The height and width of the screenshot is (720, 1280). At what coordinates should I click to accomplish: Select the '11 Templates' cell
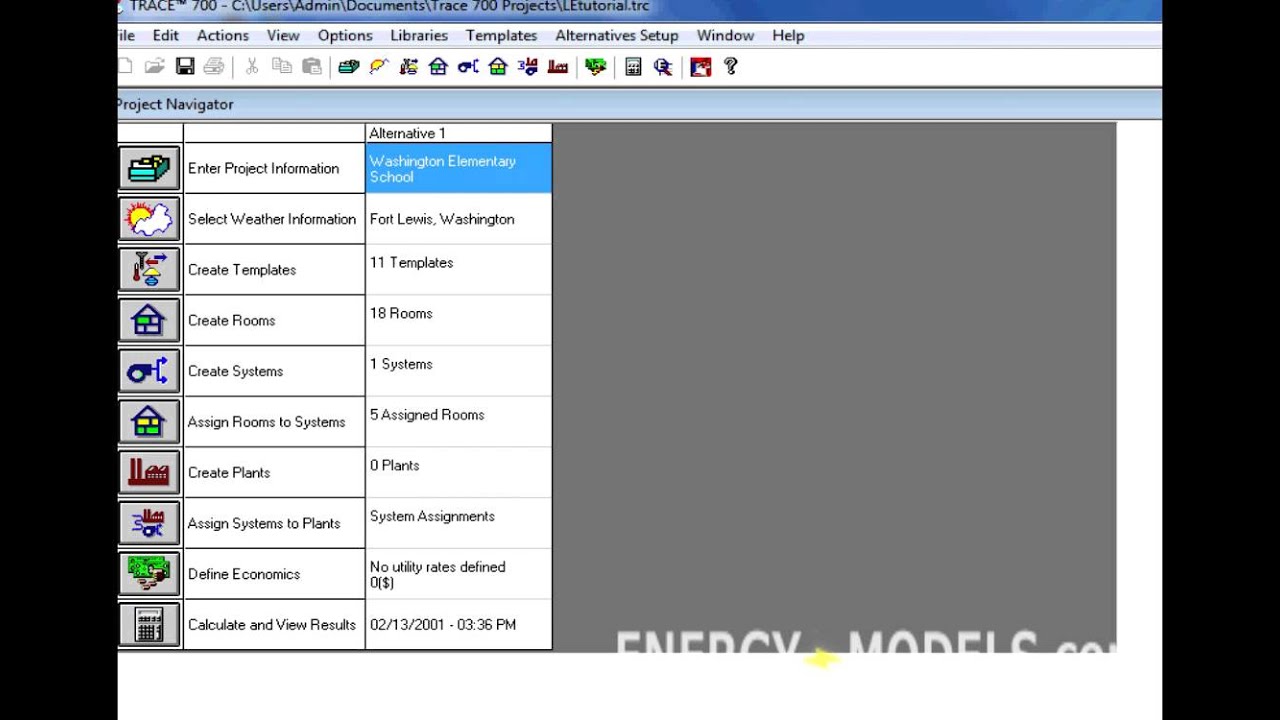pyautogui.click(x=459, y=270)
